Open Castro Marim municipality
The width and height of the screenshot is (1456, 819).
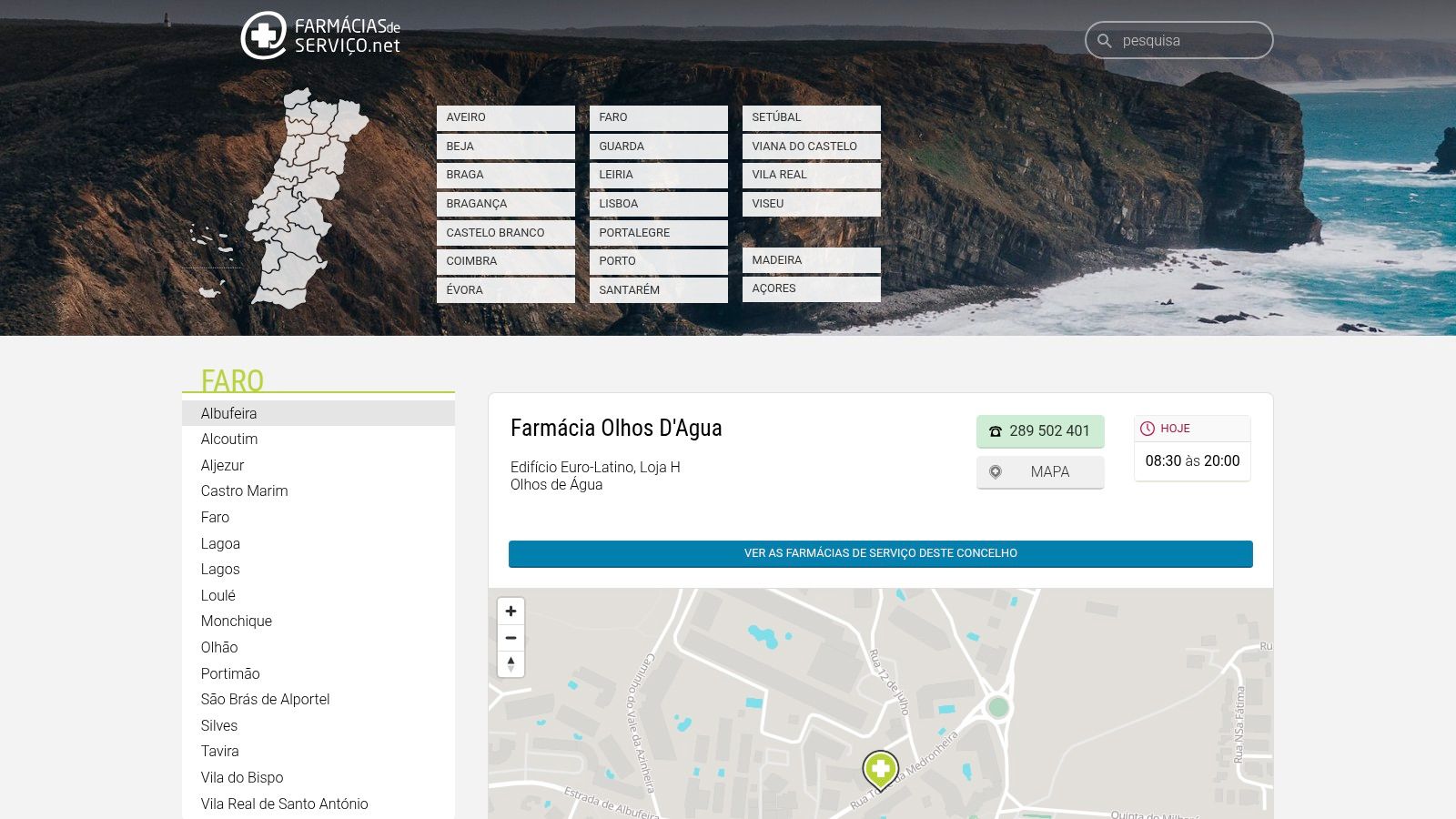tap(318, 491)
